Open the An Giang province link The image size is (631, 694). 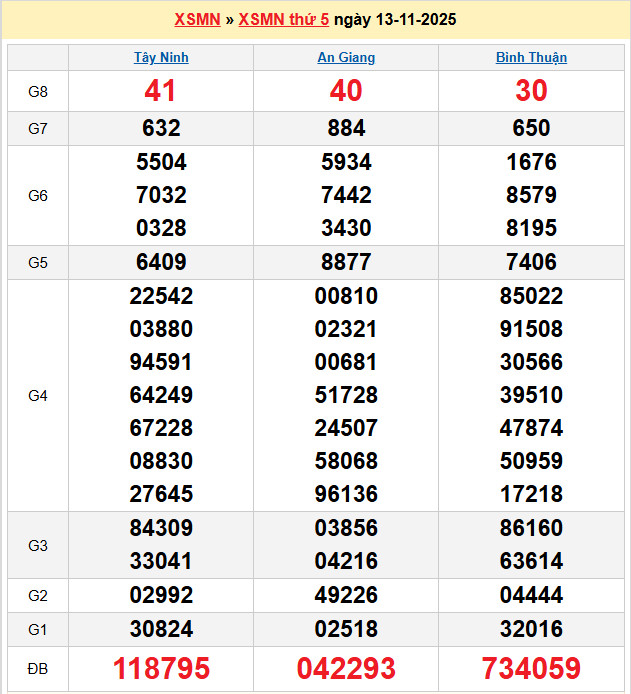pos(346,57)
